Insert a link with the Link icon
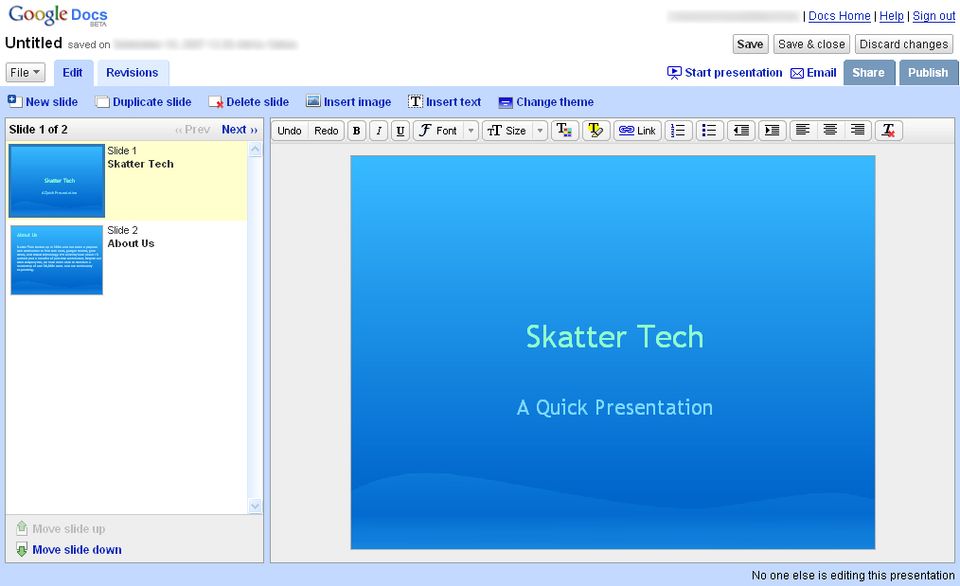960x586 pixels. point(638,130)
